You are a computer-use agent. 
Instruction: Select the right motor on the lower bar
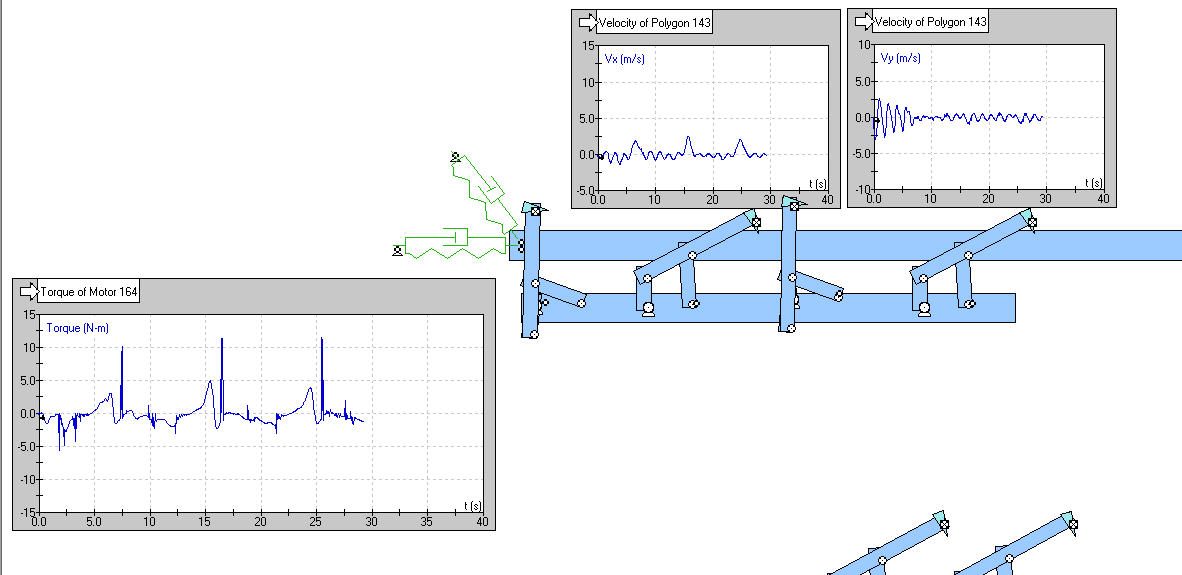coord(924,311)
